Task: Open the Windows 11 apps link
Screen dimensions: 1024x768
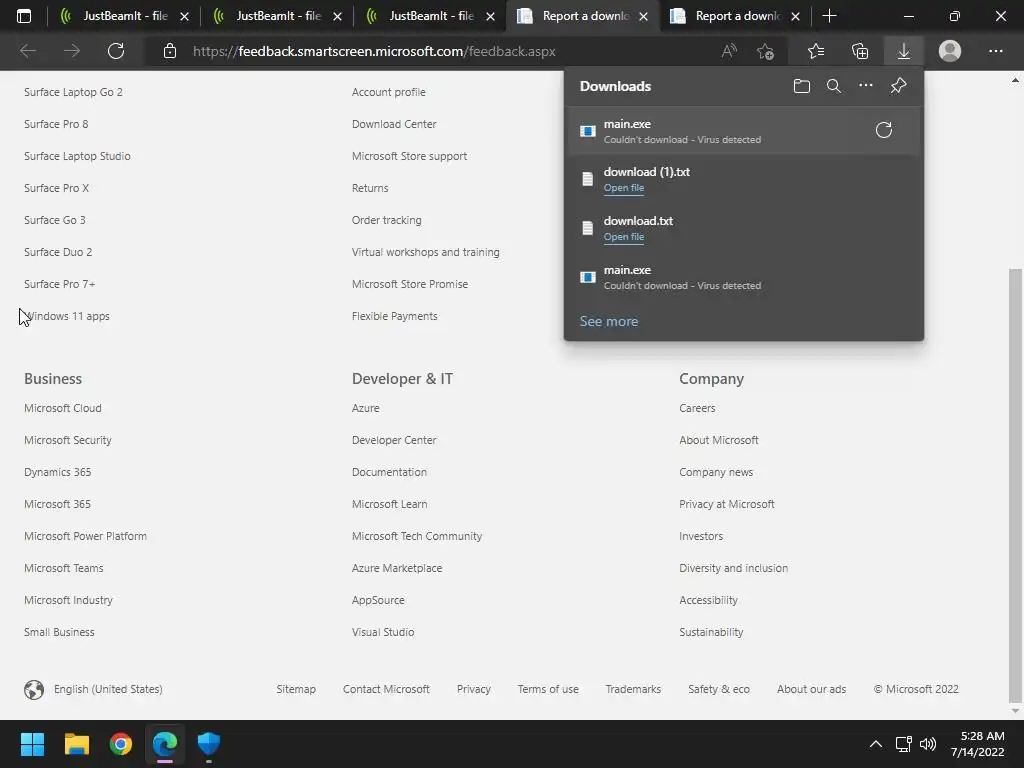Action: coord(67,316)
